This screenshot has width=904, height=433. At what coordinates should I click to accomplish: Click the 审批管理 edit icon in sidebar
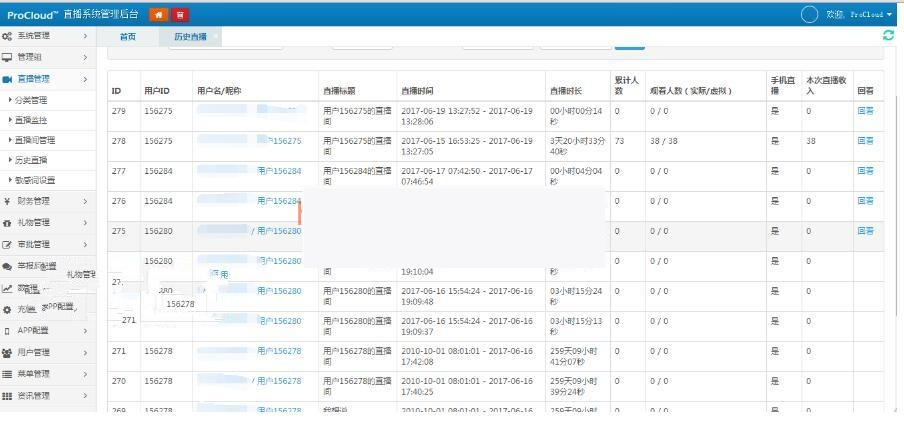7,245
